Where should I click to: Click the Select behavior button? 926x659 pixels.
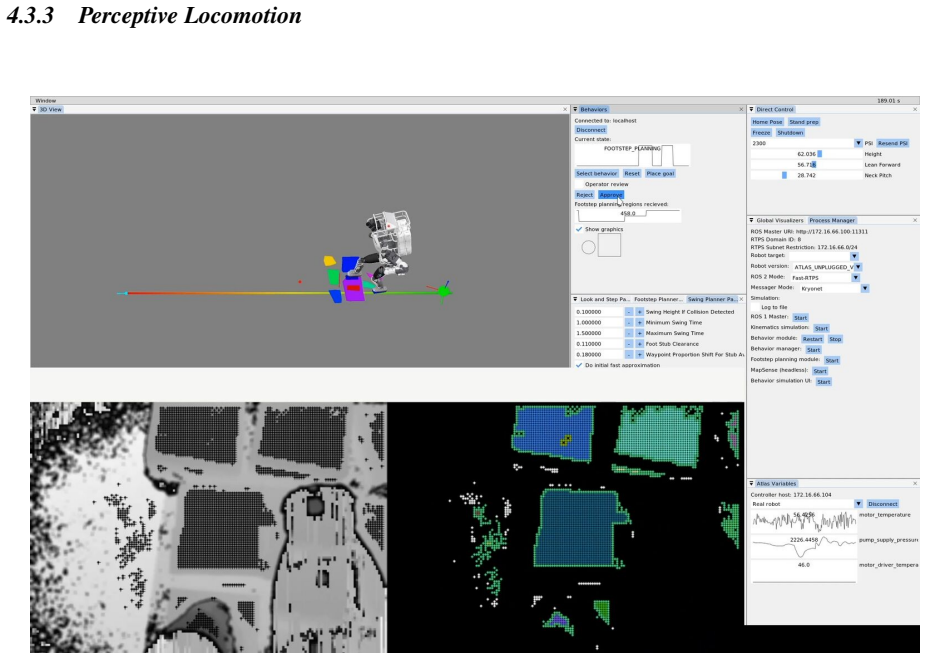pos(596,174)
